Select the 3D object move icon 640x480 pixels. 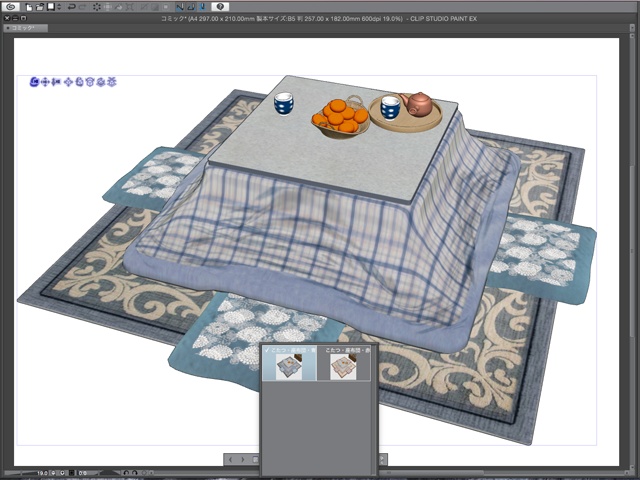pyautogui.click(x=68, y=82)
